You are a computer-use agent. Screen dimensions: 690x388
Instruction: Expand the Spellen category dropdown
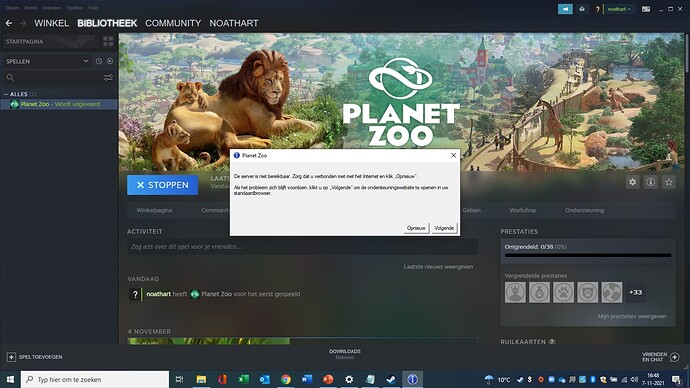click(86, 61)
